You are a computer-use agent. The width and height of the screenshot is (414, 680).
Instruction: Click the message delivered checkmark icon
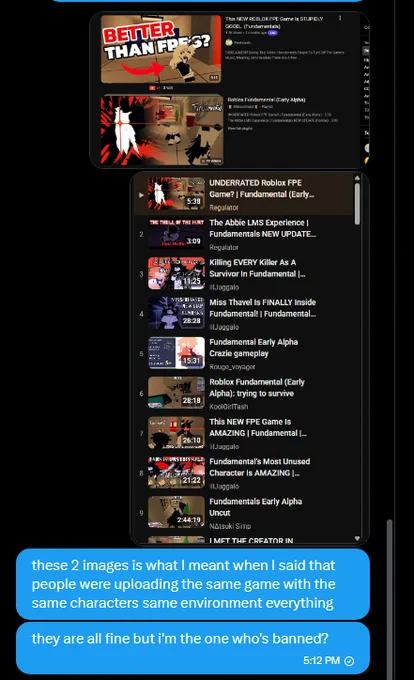click(349, 661)
